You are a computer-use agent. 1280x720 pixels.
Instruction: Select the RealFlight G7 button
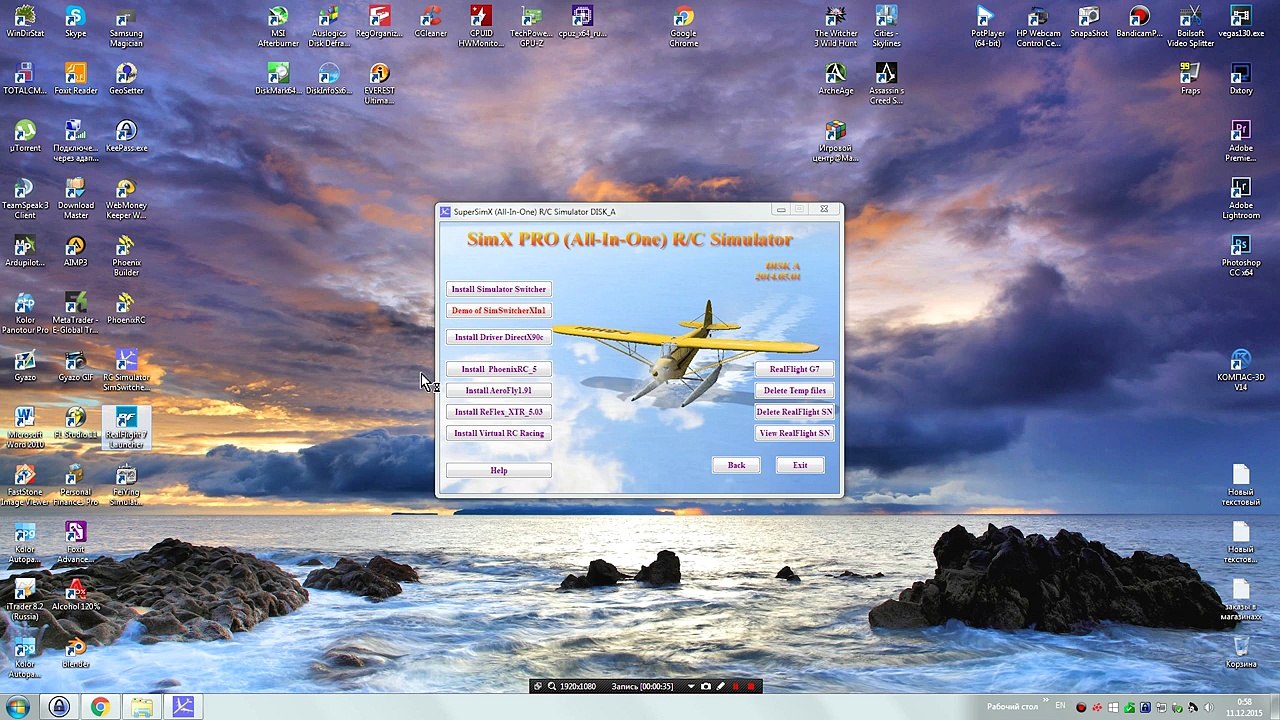pos(794,369)
